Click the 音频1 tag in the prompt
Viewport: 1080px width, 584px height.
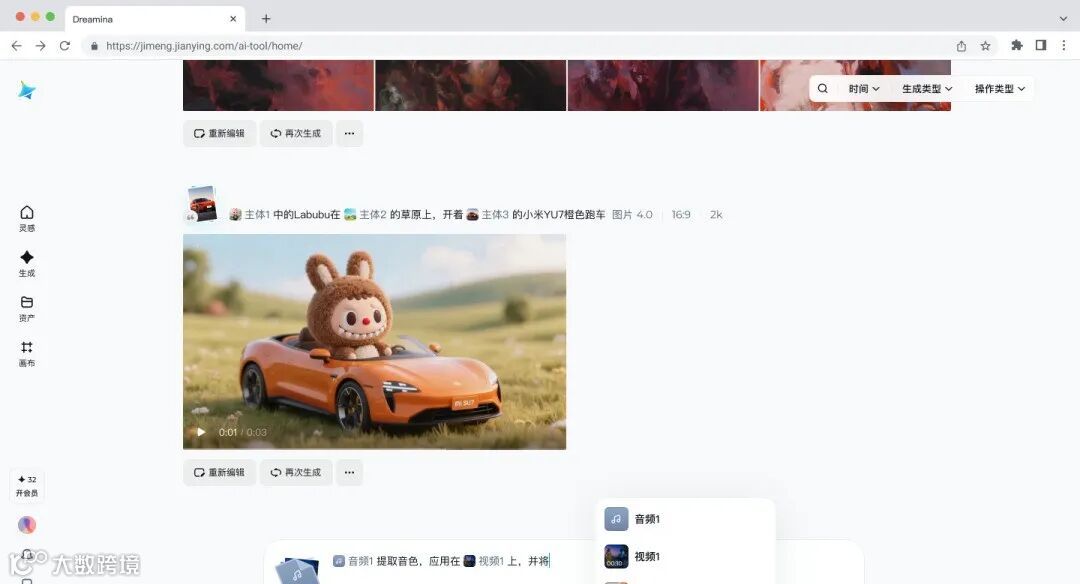353,561
